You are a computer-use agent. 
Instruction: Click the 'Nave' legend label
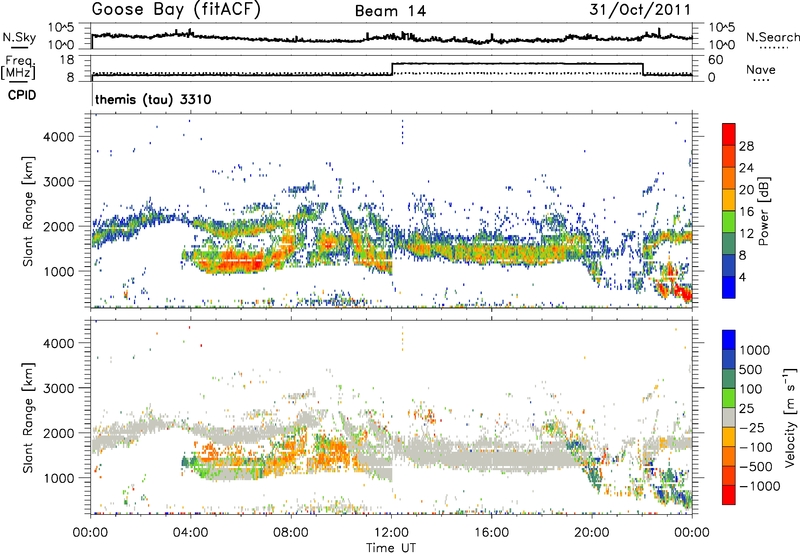click(760, 70)
